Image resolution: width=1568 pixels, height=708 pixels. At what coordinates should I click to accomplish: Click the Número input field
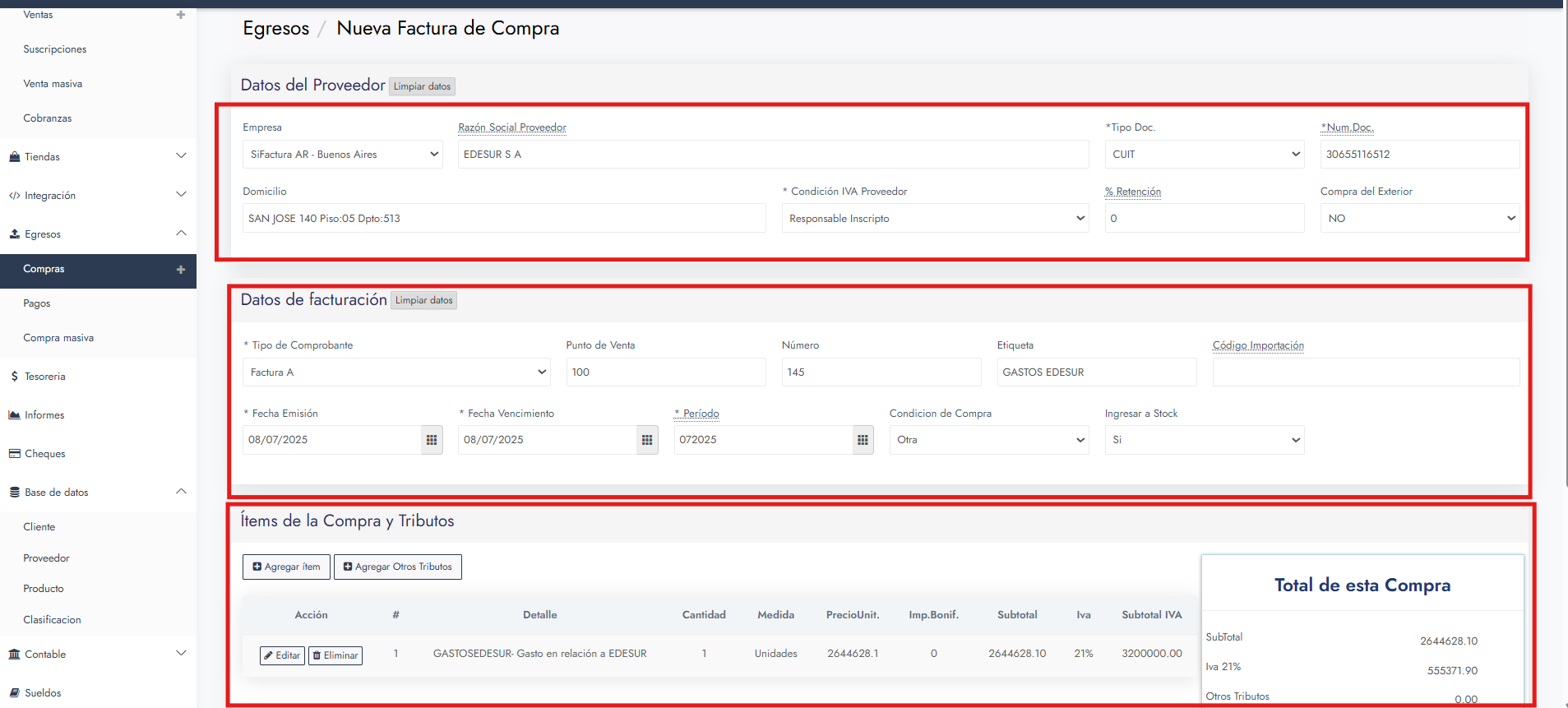coord(881,373)
